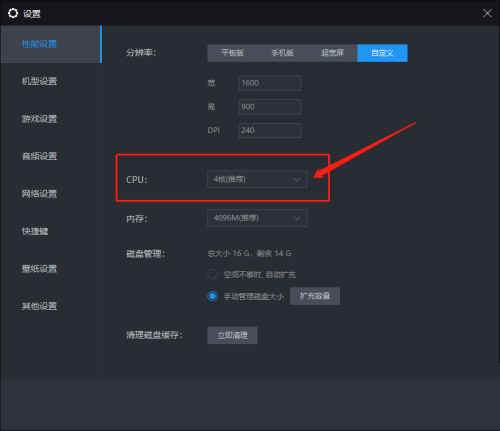Choose the 手机版 phone resolution tab
This screenshot has width=500, height=431.
click(282, 53)
